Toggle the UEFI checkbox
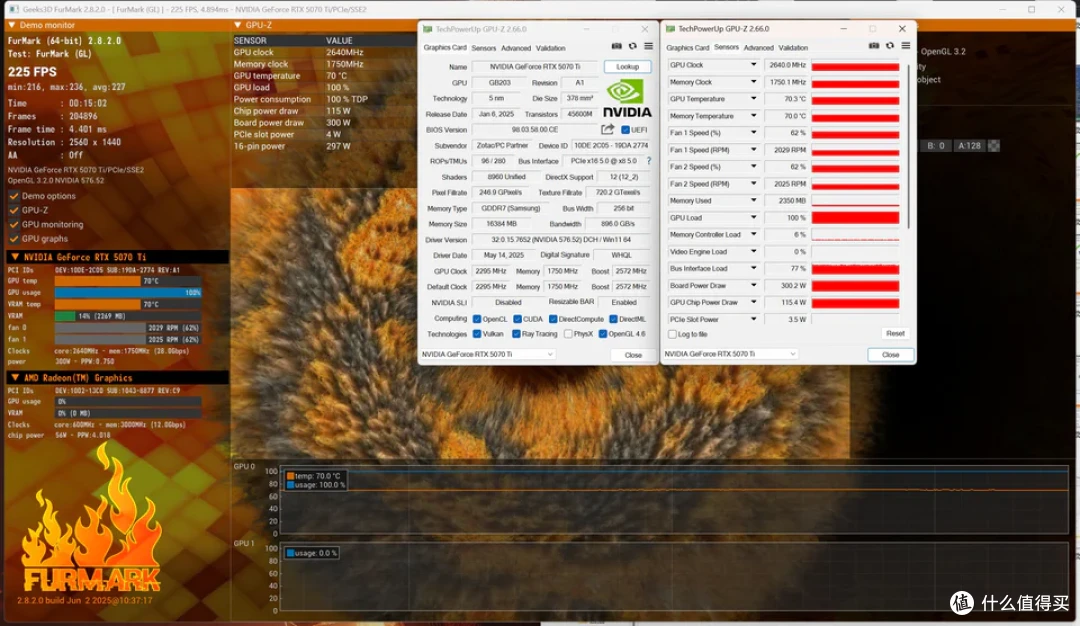Viewport: 1080px width, 626px height. [x=625, y=129]
